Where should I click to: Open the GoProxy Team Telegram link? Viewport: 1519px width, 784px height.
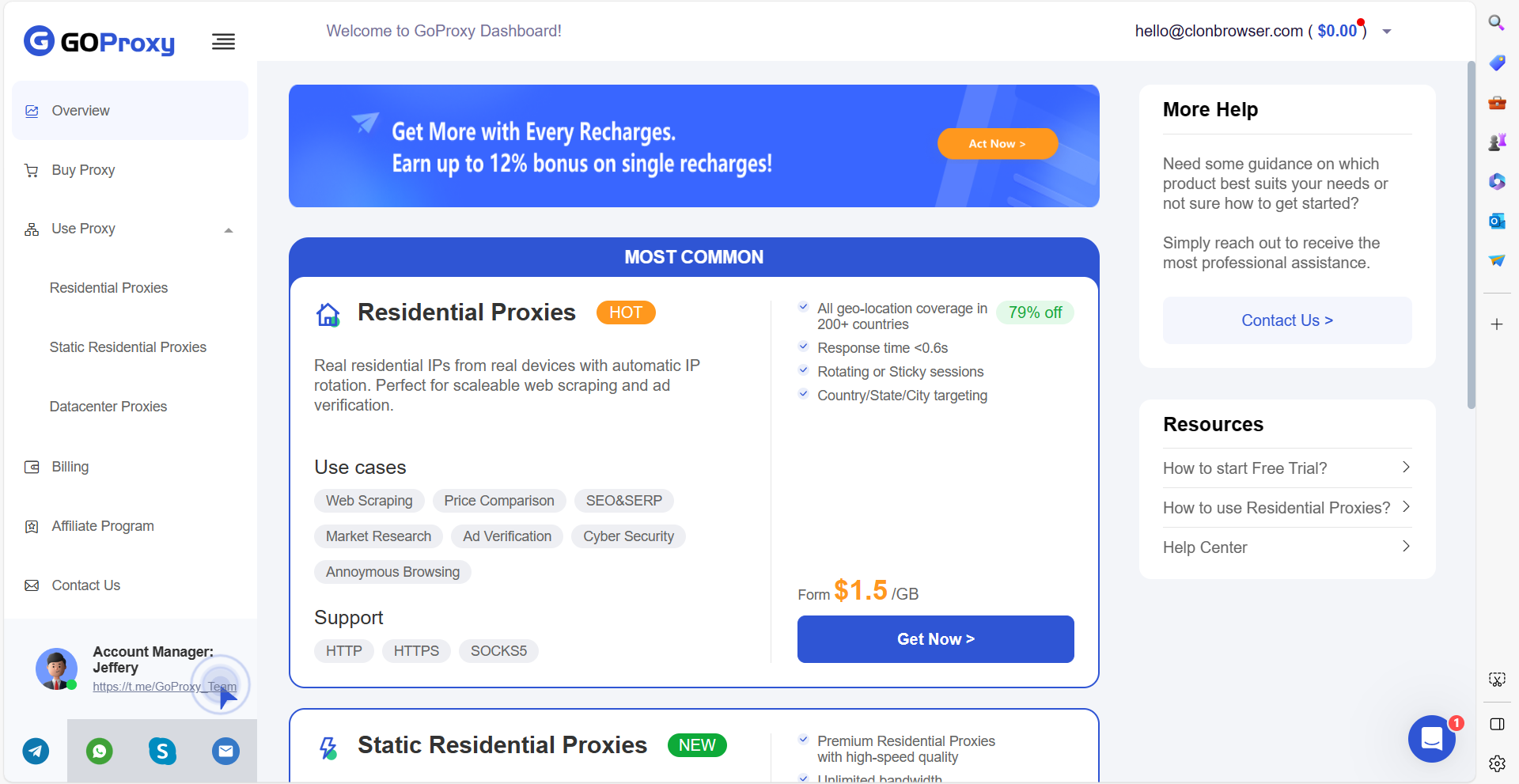[165, 687]
